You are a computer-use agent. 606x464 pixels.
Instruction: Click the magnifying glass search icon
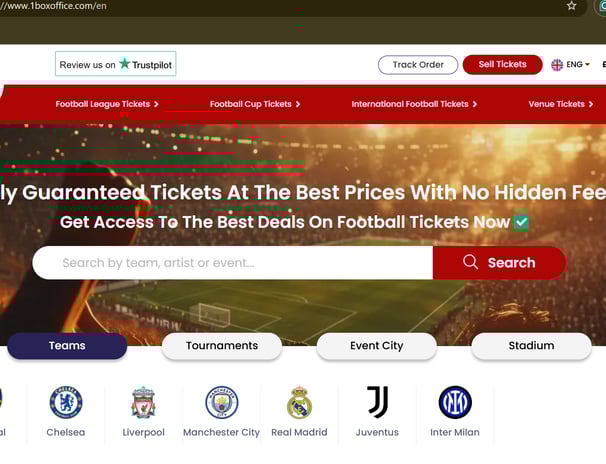click(470, 262)
